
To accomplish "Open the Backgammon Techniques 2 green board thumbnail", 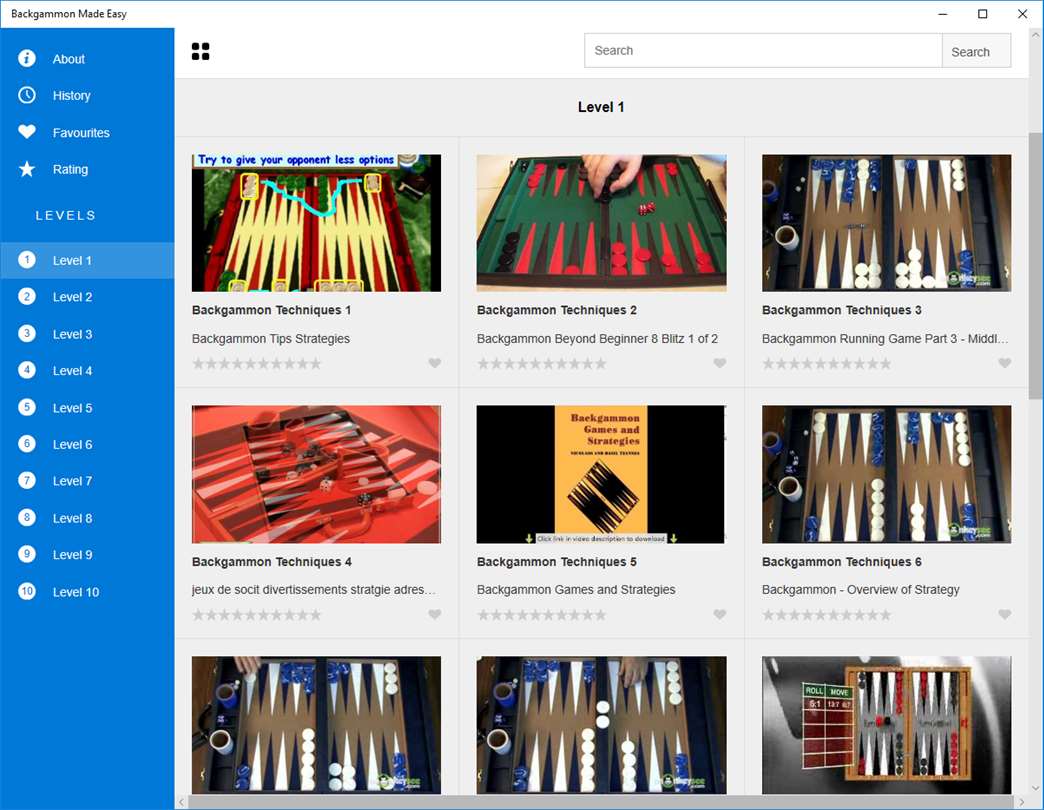I will [x=601, y=223].
